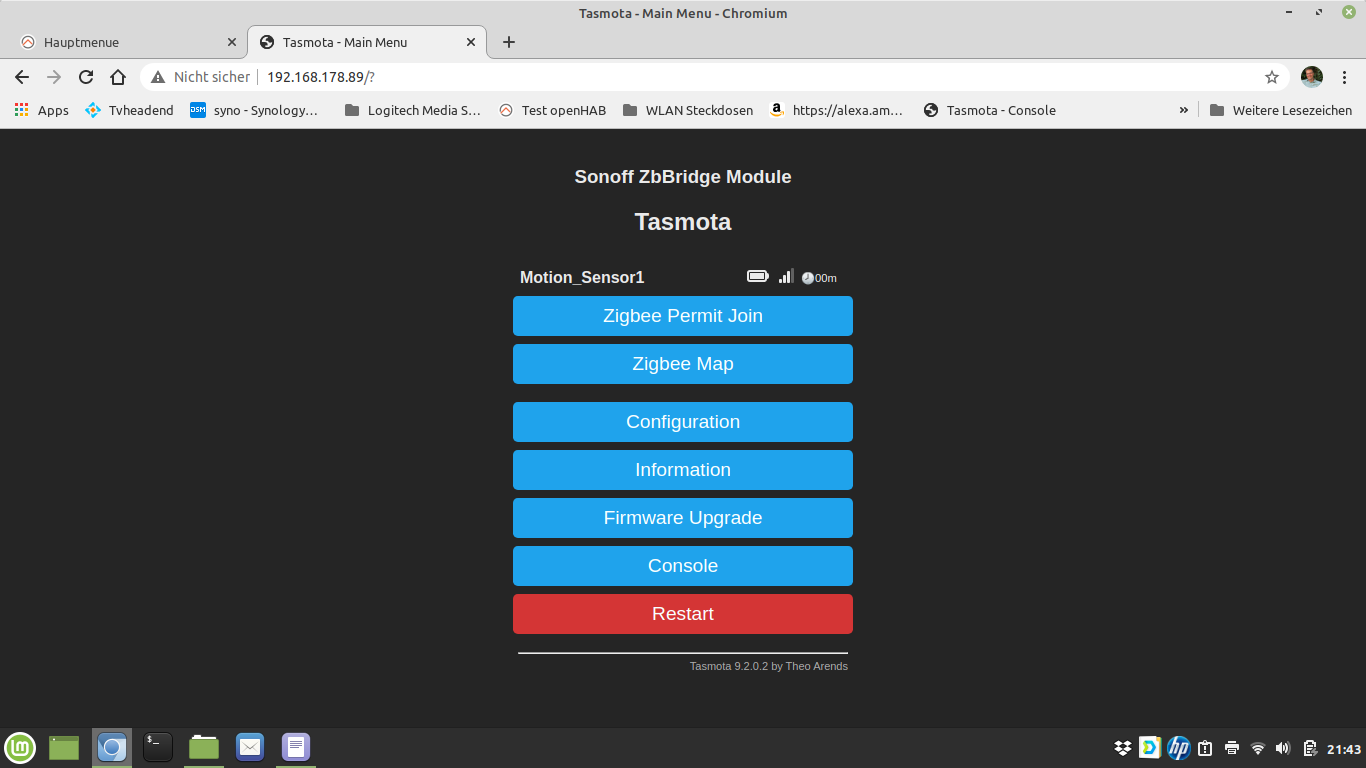Click the clipboard warning tray icon
1366x768 pixels.
(1206, 748)
